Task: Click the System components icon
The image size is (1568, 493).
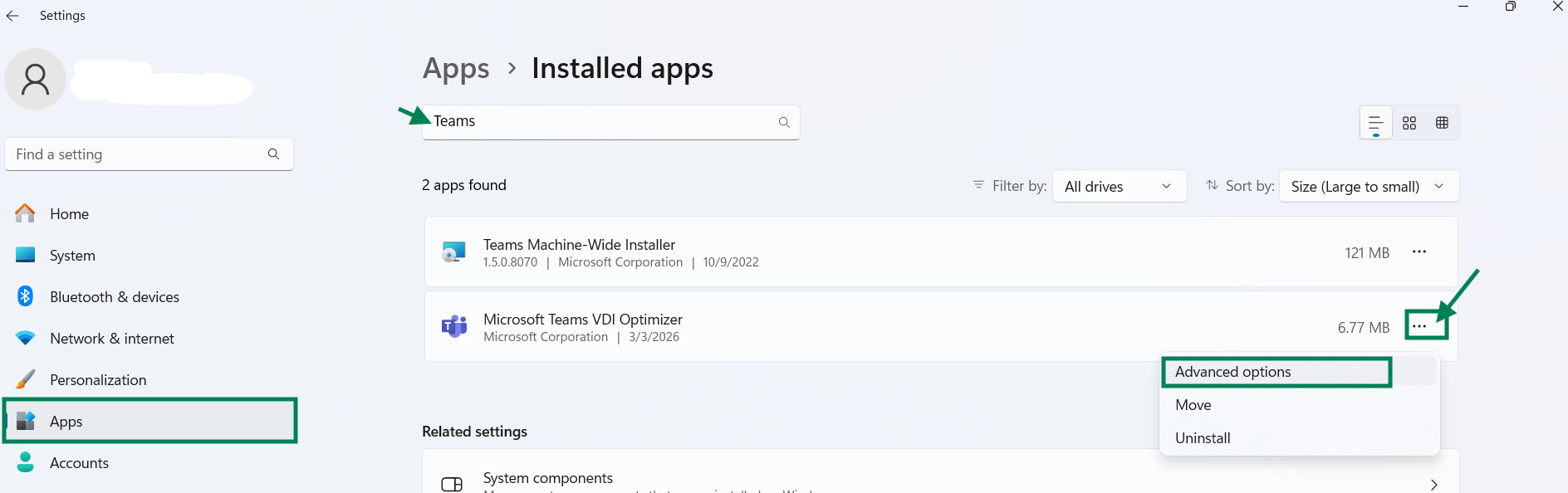Action: (453, 484)
